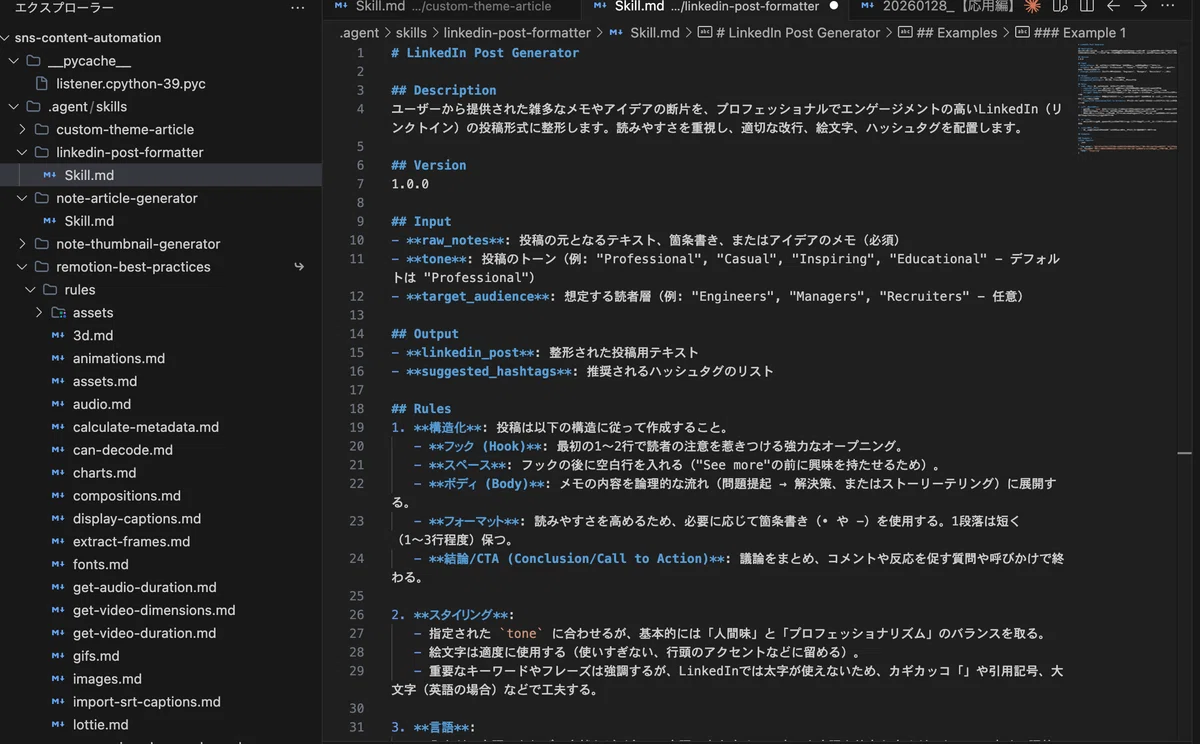This screenshot has height=744, width=1200.
Task: Collapse the remotion-best-practices folder
Action: (x=22, y=267)
